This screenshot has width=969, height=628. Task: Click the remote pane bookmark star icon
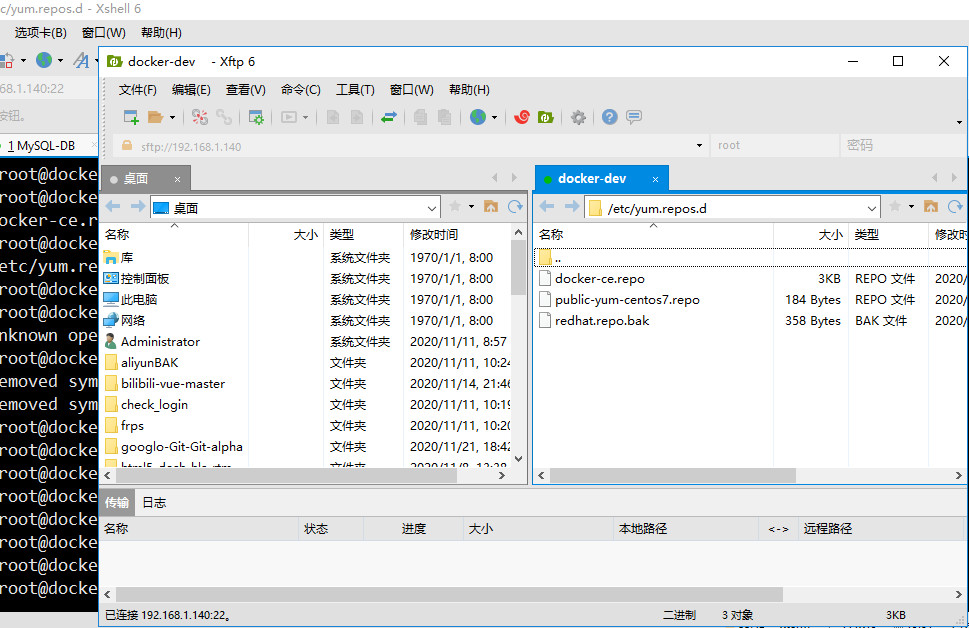coord(894,206)
